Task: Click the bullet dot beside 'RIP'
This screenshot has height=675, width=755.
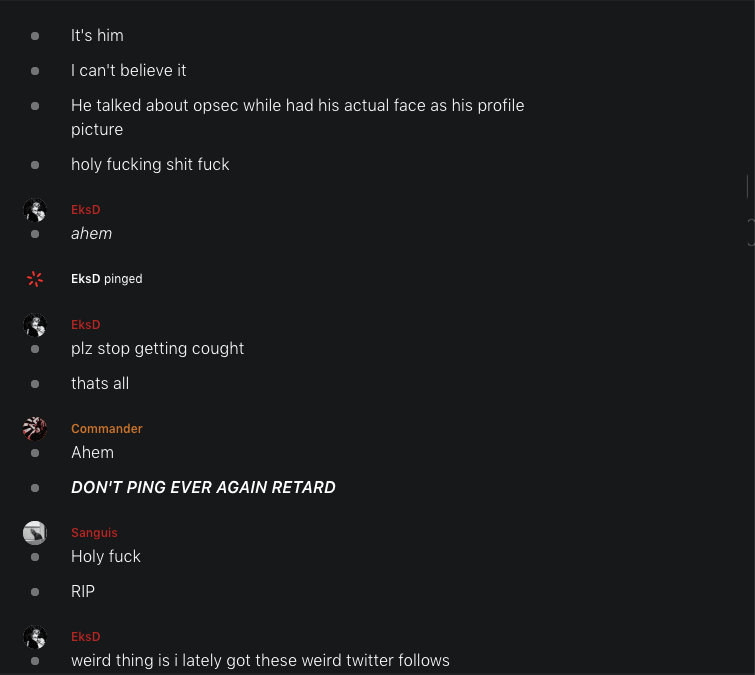Action: 35,592
